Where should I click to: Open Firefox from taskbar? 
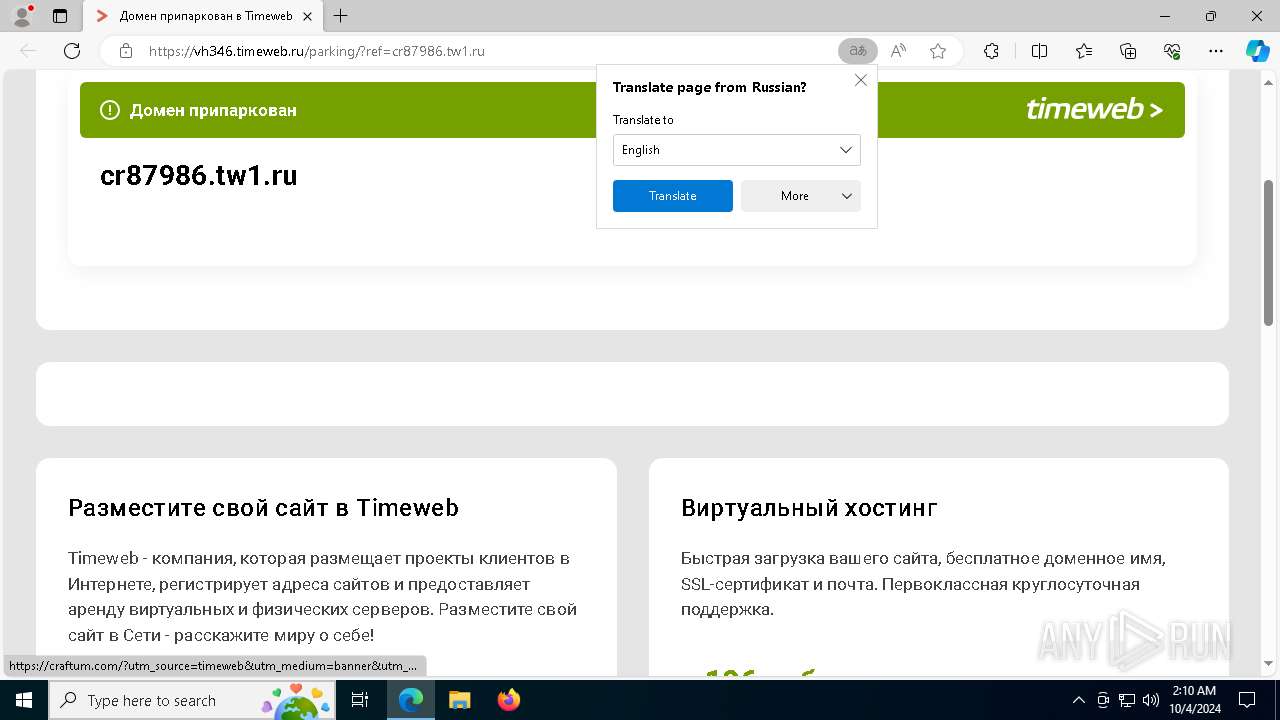pyautogui.click(x=509, y=700)
